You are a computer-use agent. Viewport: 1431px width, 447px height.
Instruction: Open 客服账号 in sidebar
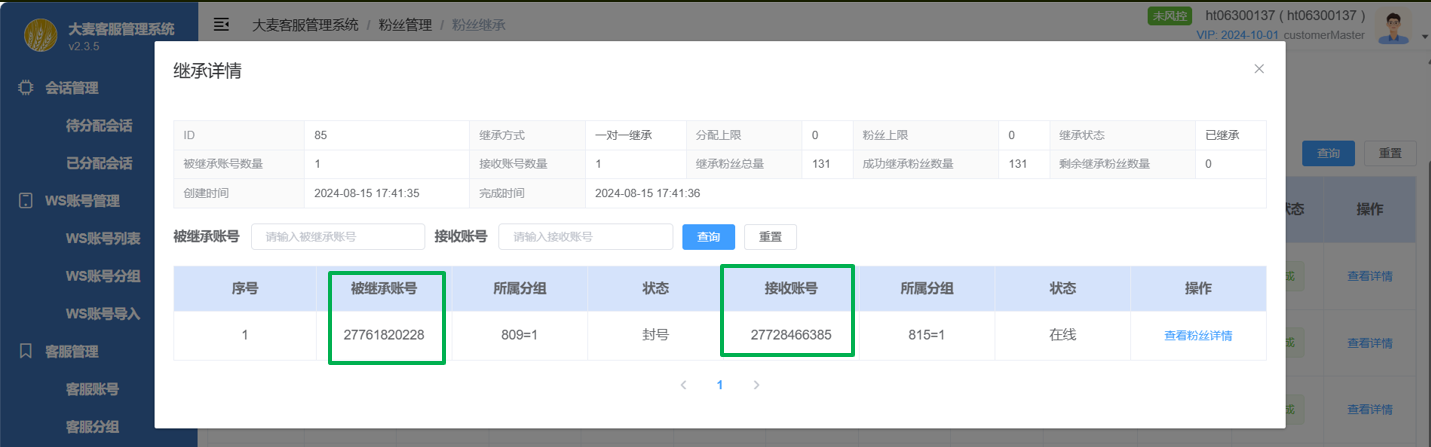click(x=93, y=389)
